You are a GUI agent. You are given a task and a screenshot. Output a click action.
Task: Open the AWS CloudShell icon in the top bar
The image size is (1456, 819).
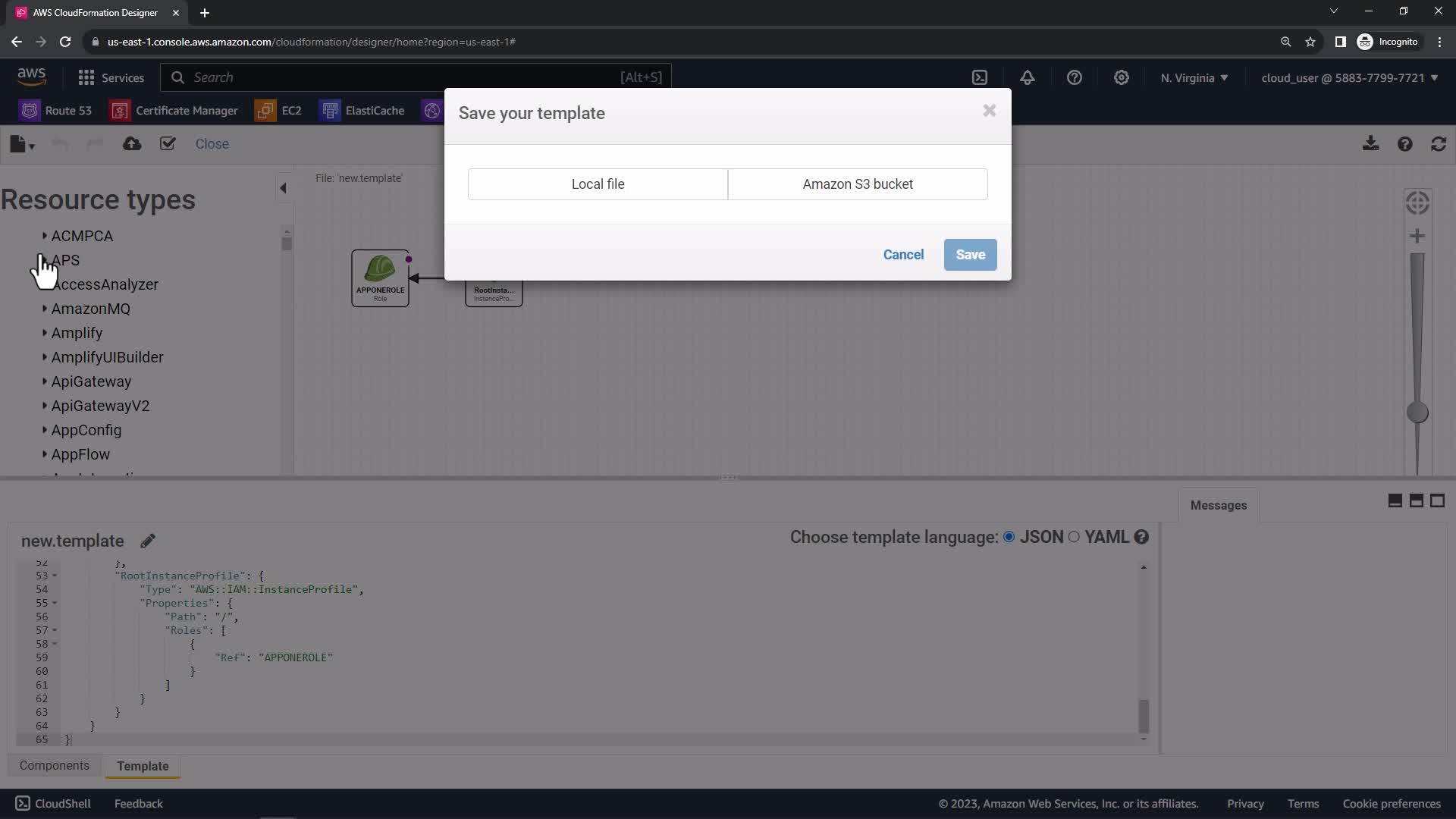pos(980,77)
